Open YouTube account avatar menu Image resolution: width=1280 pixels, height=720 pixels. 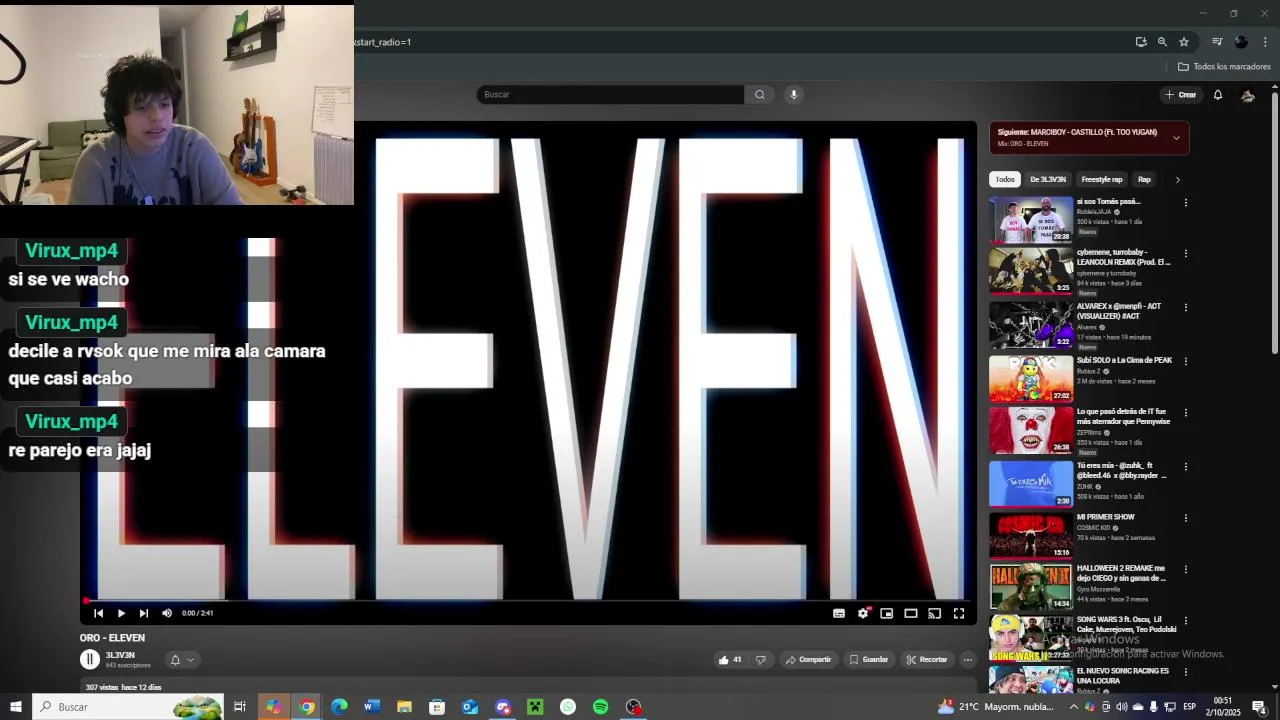1248,95
